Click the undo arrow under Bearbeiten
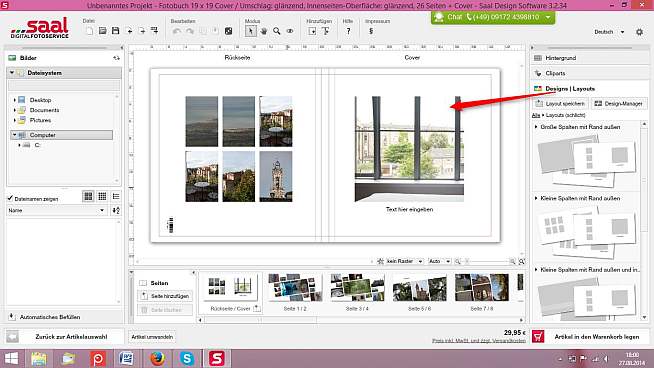Viewport: 654px width, 368px height. click(176, 31)
